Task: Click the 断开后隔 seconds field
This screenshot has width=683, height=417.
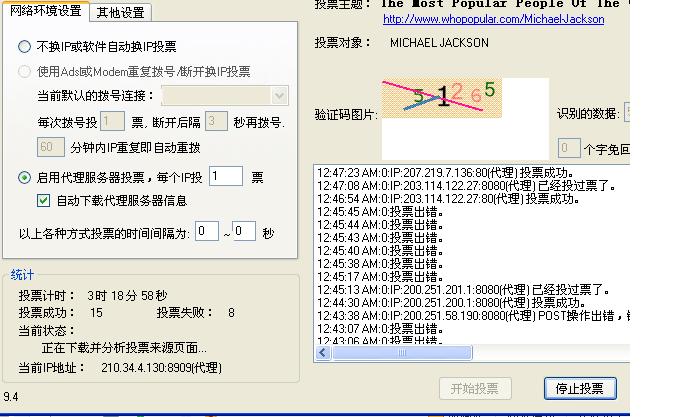Action: pos(216,122)
